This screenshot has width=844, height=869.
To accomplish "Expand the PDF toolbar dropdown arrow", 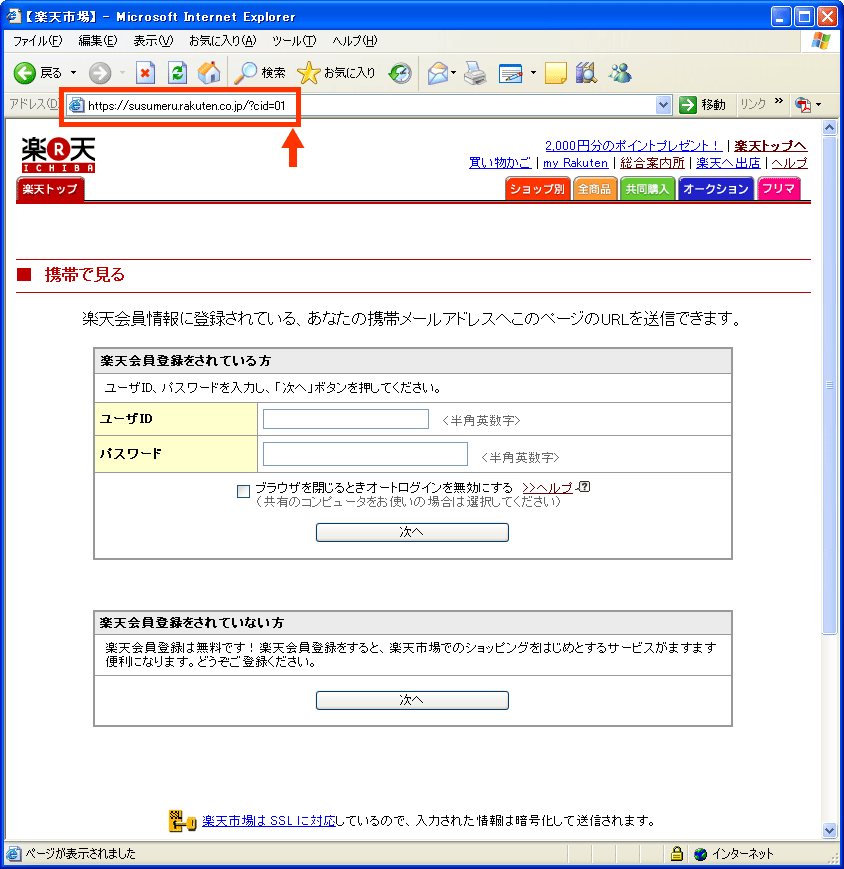I will click(819, 104).
